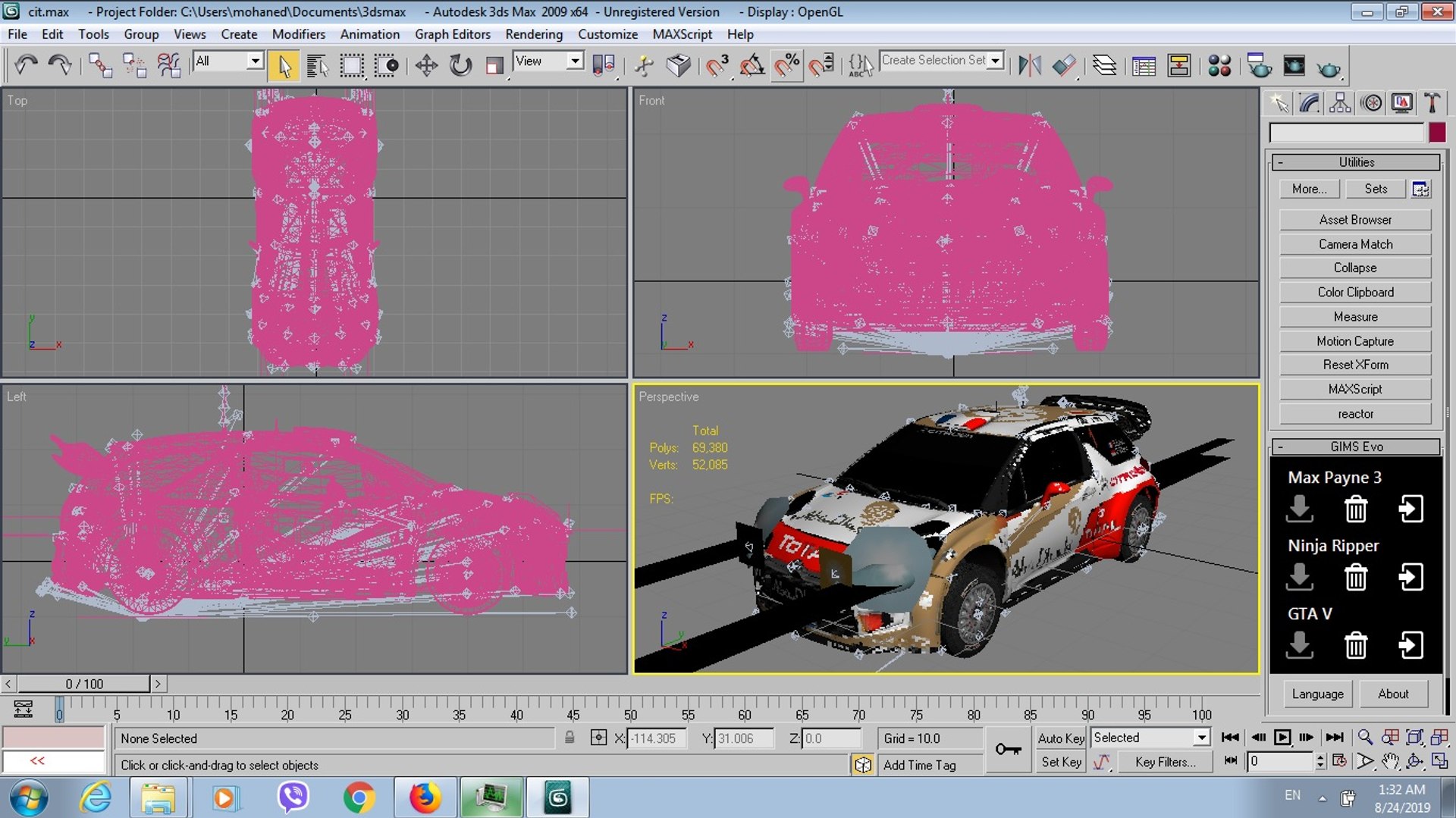Open the Curve Editor icon

(x=1144, y=65)
